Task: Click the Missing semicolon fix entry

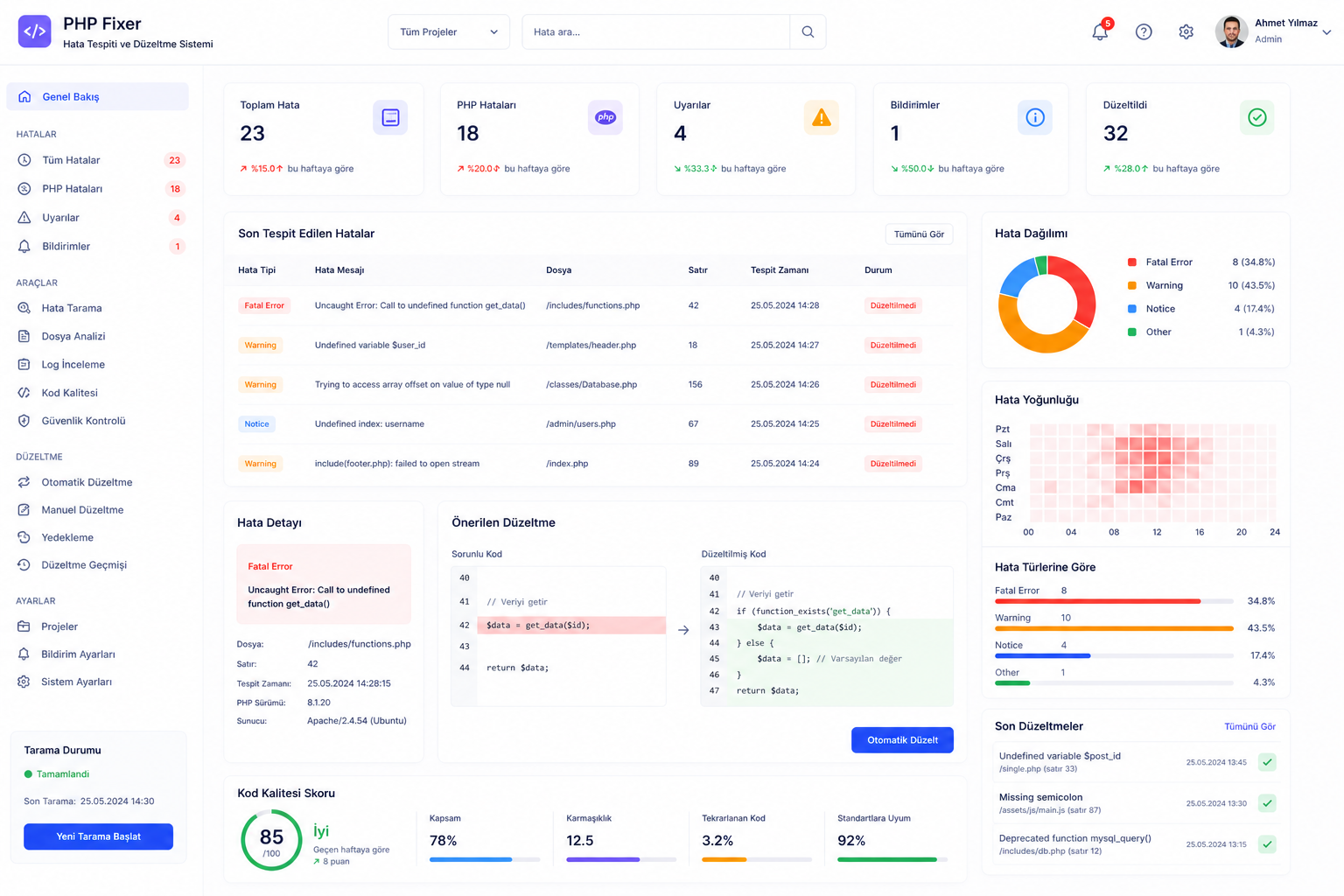Action: click(1136, 803)
